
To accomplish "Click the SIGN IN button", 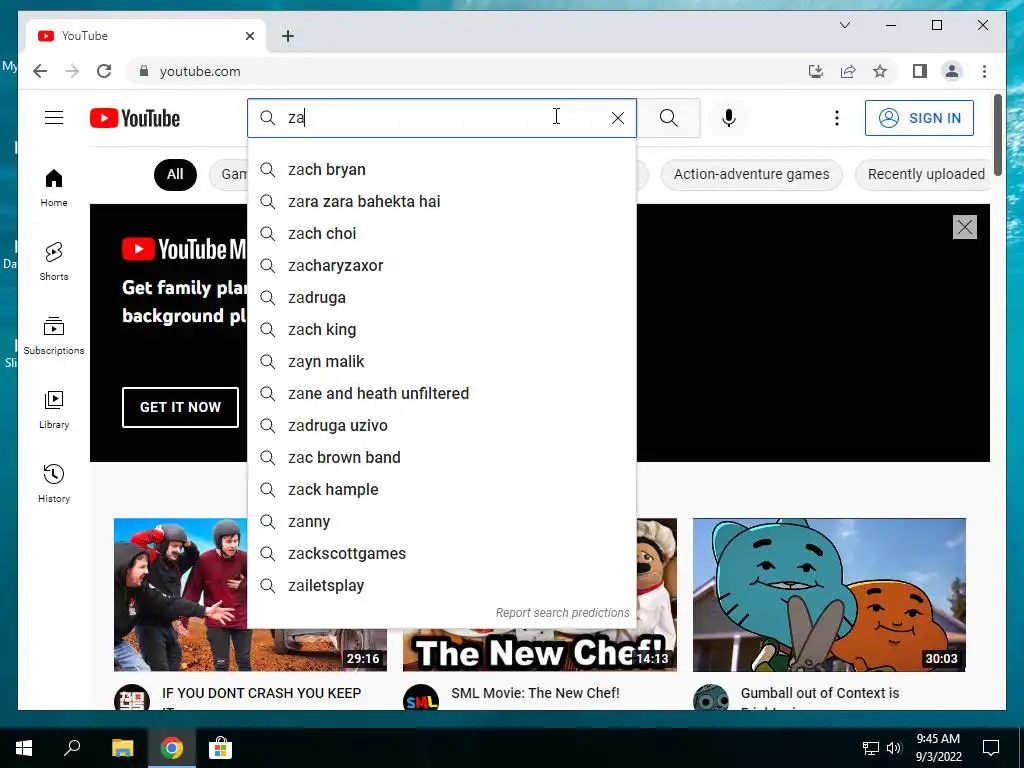I will (x=919, y=118).
